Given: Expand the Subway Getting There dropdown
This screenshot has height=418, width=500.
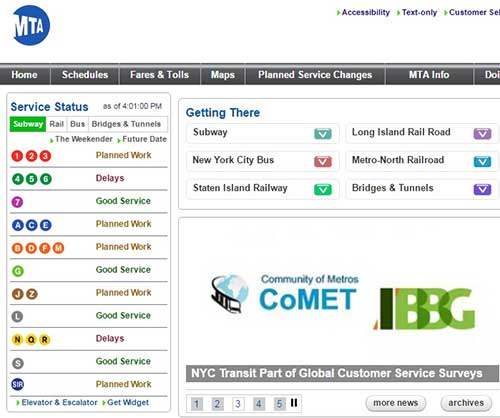Looking at the screenshot, I should 322,134.
